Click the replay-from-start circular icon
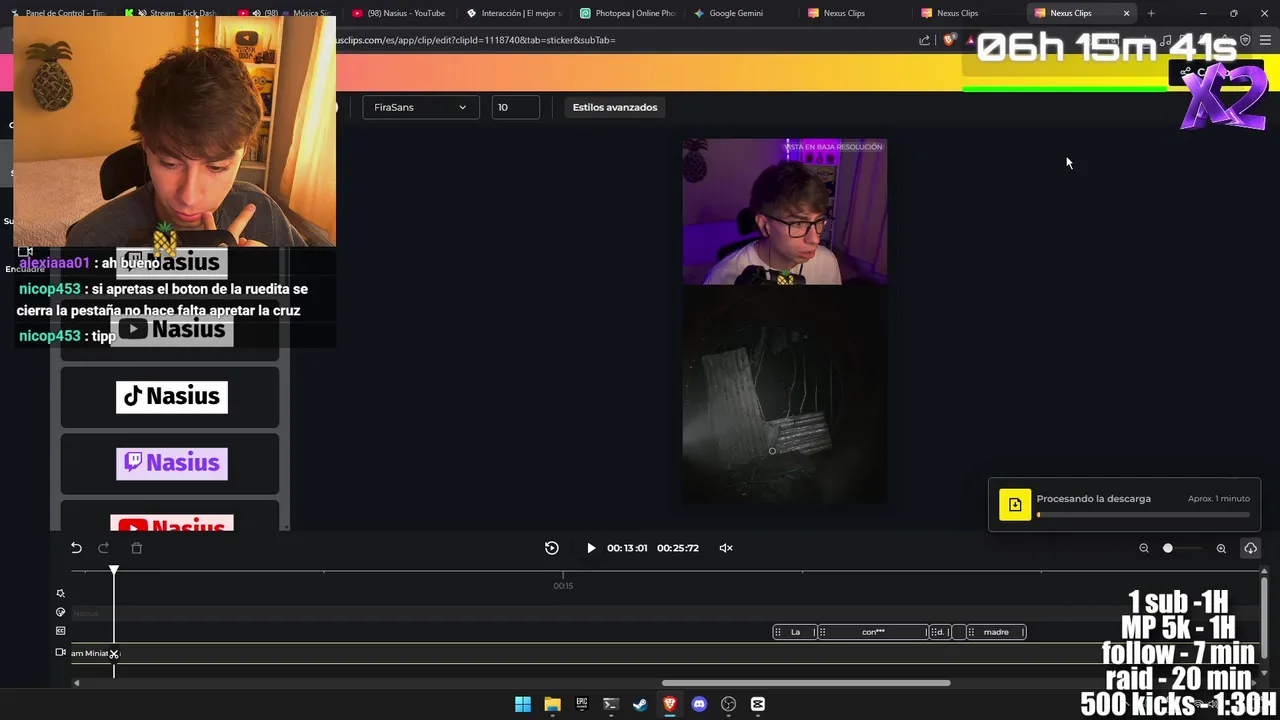This screenshot has width=1280, height=720. coord(552,548)
